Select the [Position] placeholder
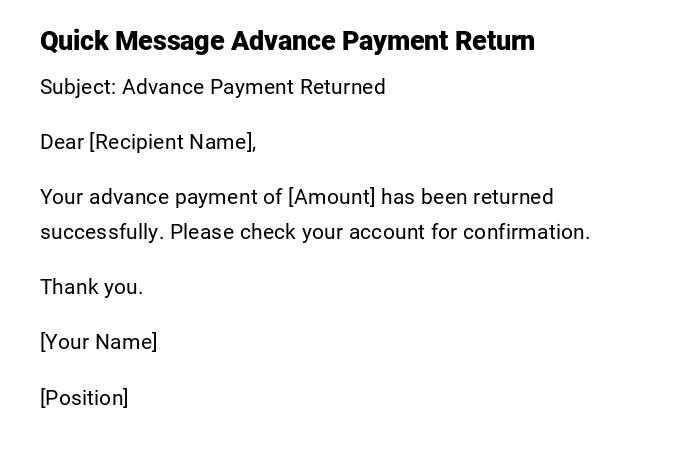The height and width of the screenshot is (460, 700). coord(84,398)
